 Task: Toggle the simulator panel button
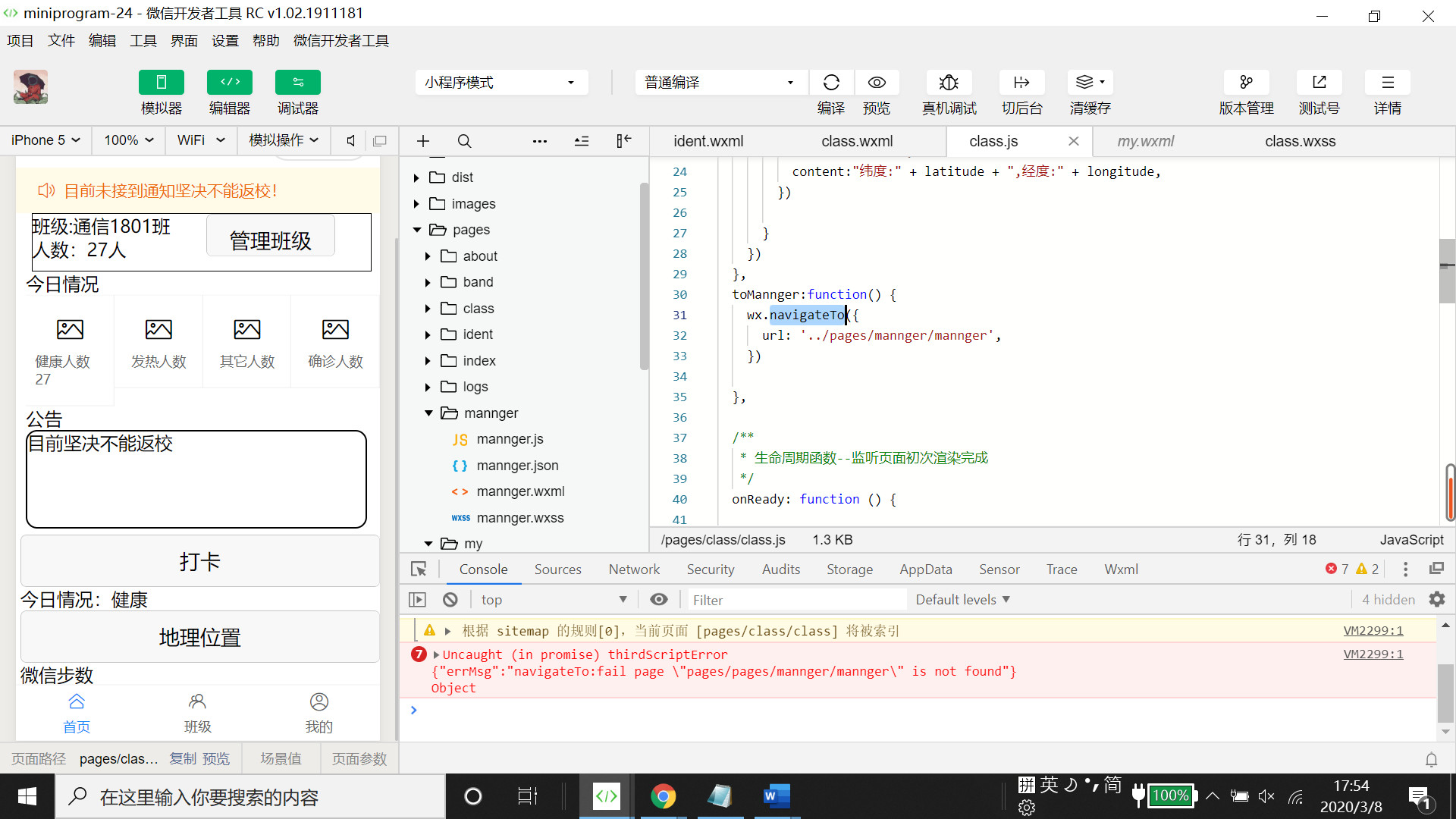tap(161, 83)
